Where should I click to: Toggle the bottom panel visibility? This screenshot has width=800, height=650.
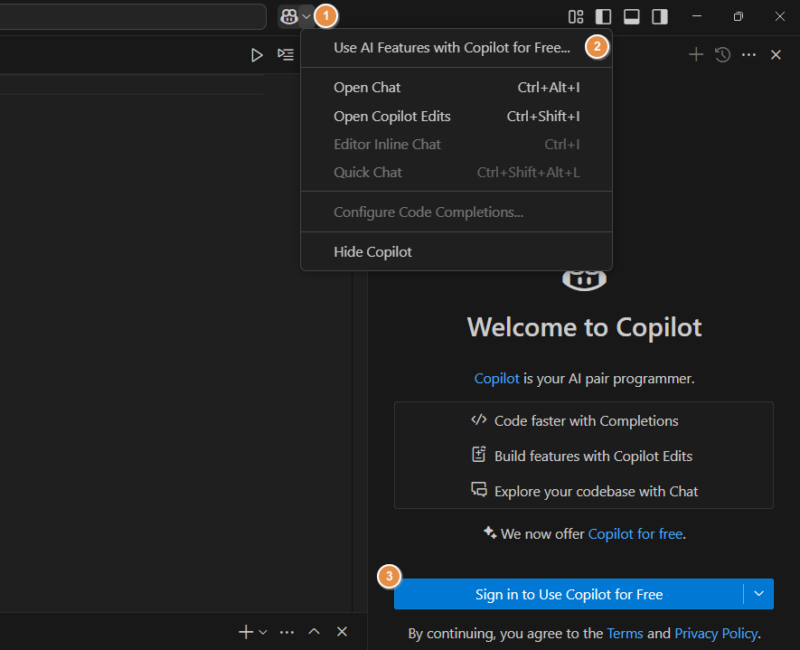(631, 16)
